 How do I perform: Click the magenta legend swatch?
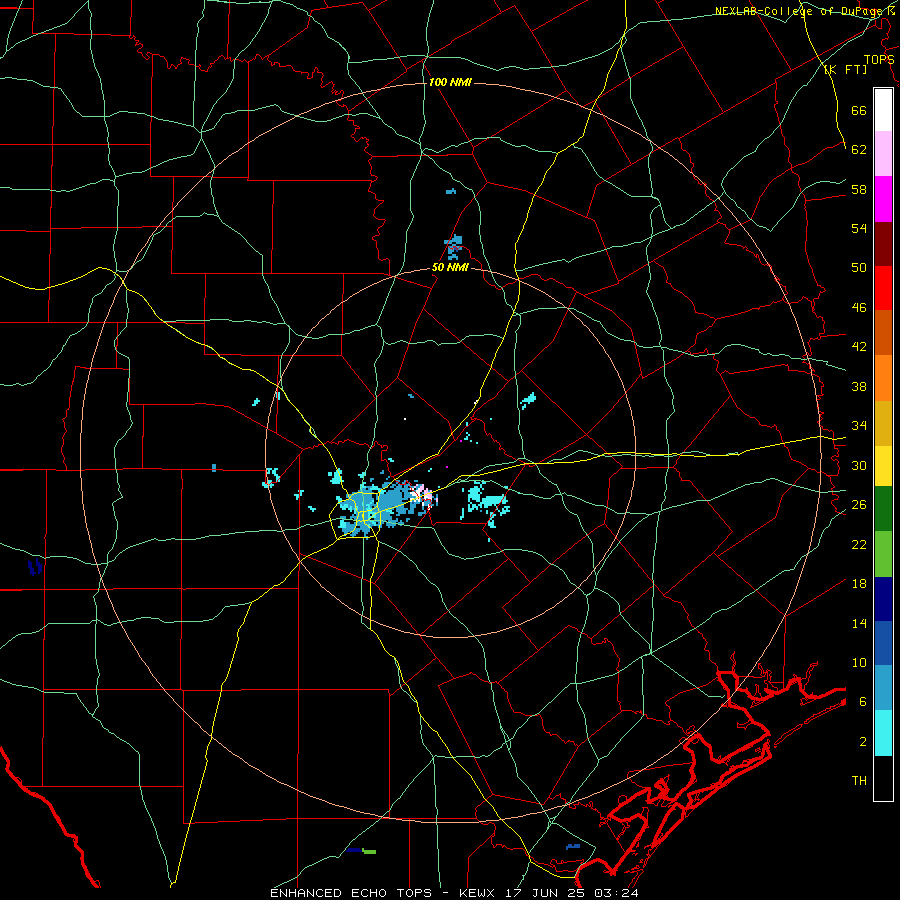click(x=883, y=199)
